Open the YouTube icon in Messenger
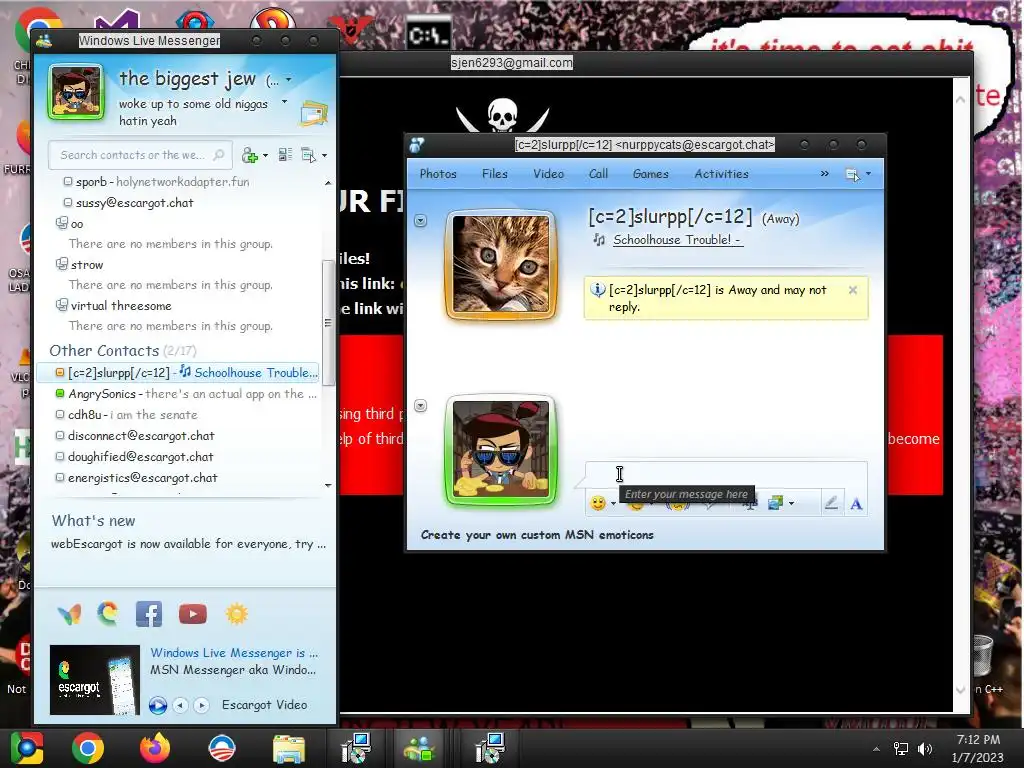The height and width of the screenshot is (768, 1024). point(193,614)
